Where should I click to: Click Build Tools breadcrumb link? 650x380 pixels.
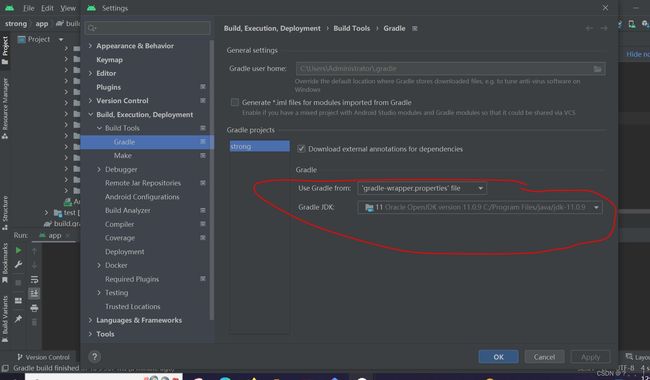352,28
